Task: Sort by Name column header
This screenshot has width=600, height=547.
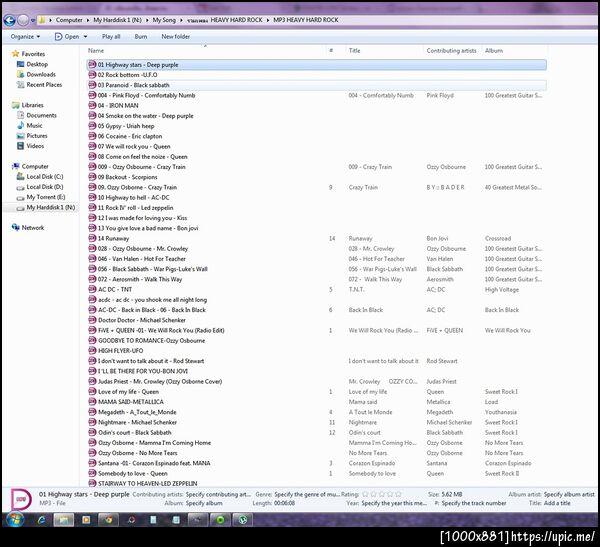Action: [x=96, y=51]
